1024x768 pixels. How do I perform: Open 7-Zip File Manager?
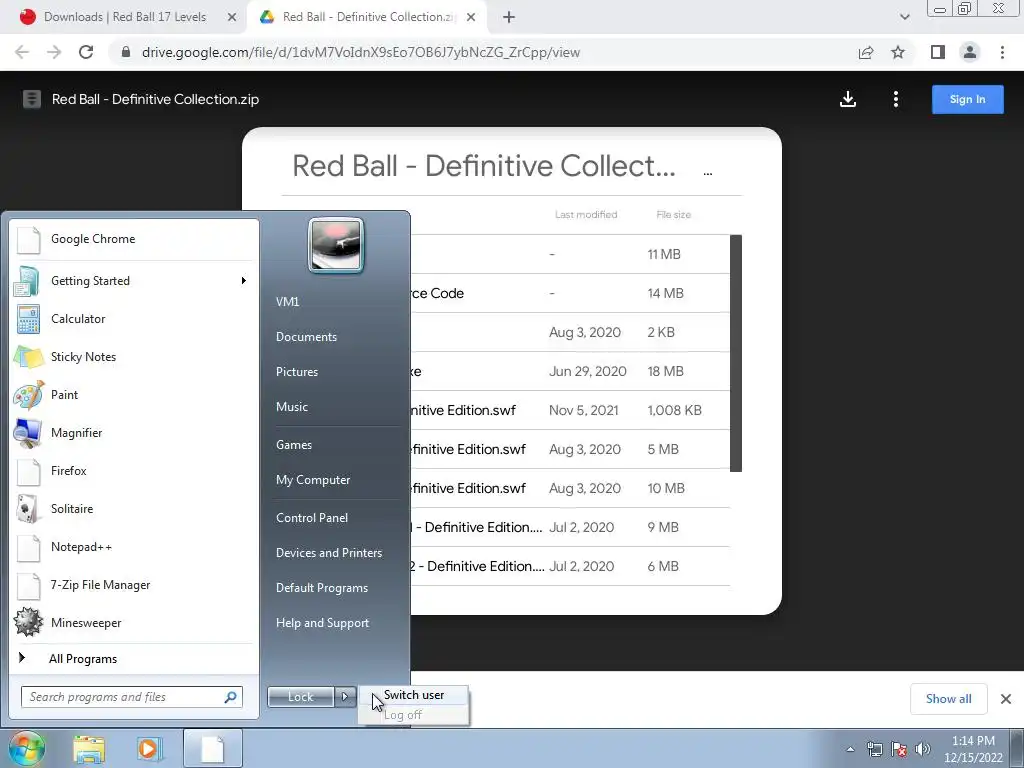tap(134, 584)
